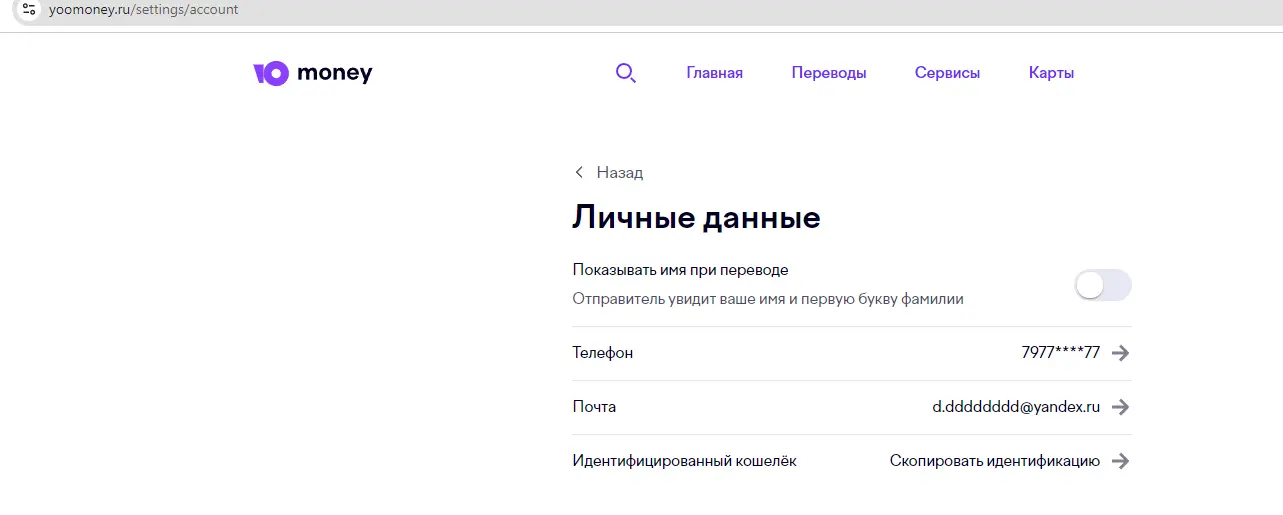
Task: Click Скопировать идентификацию link
Action: (995, 461)
